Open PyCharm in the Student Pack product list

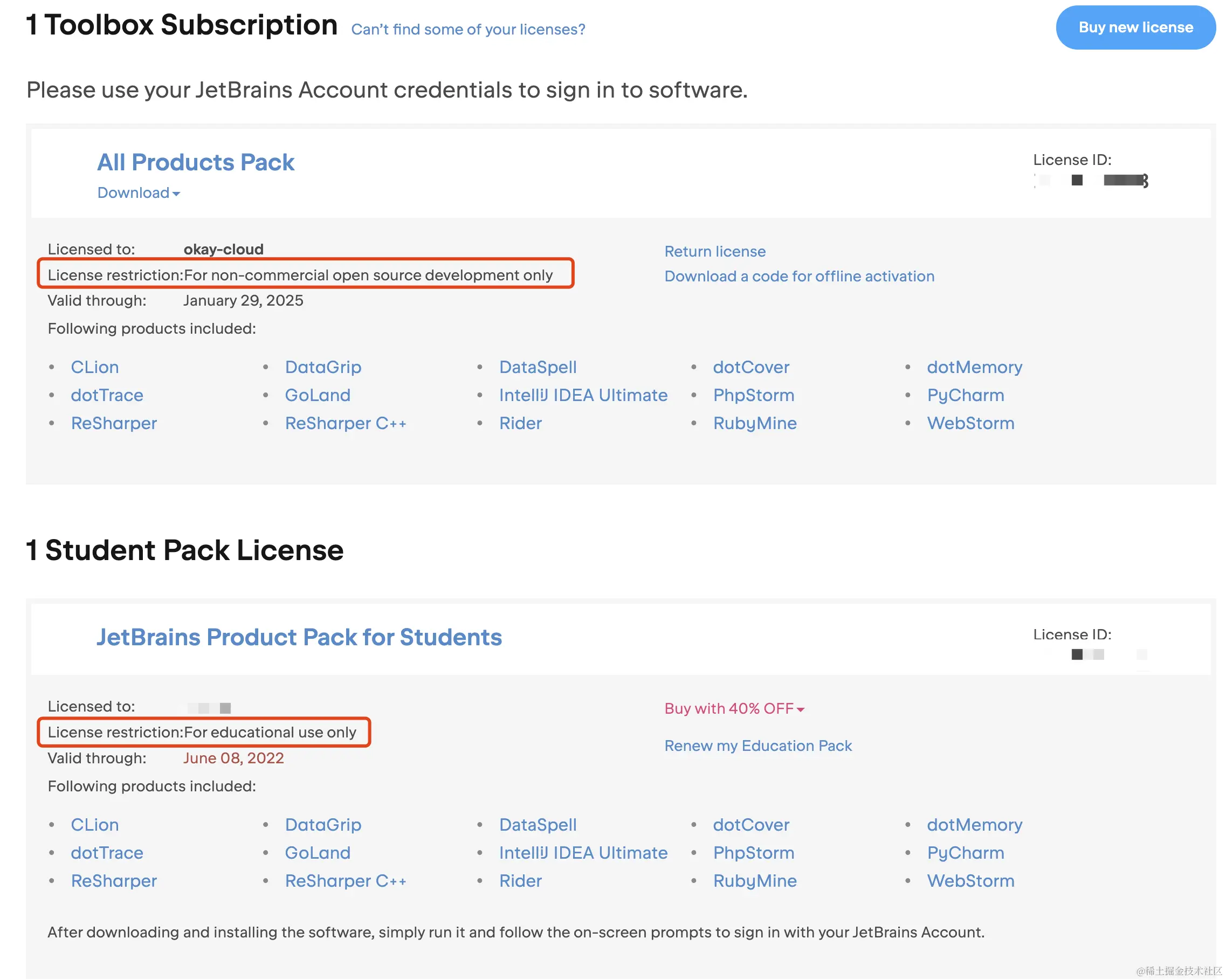pyautogui.click(x=965, y=853)
